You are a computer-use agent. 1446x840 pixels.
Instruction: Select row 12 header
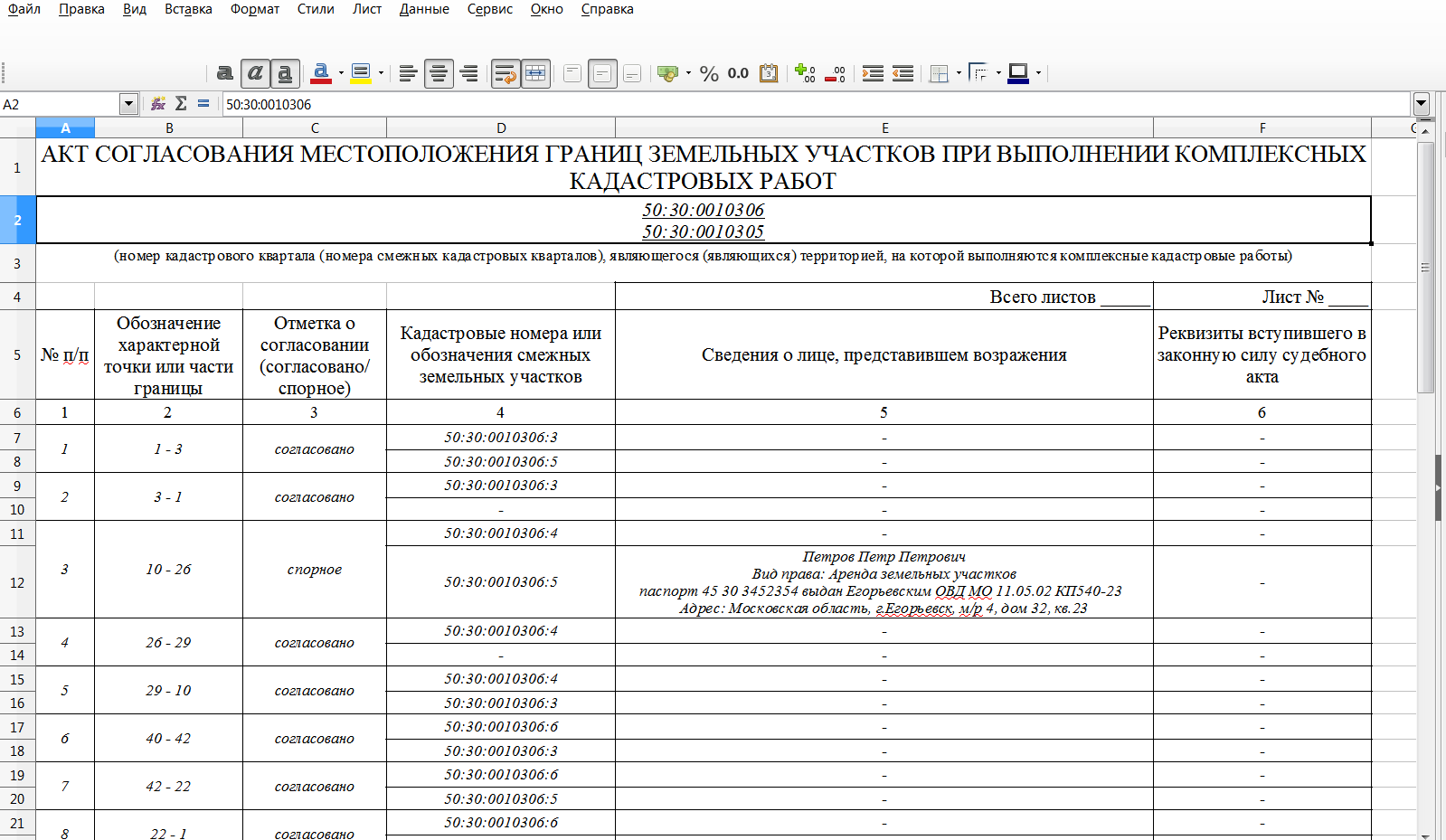tap(17, 582)
